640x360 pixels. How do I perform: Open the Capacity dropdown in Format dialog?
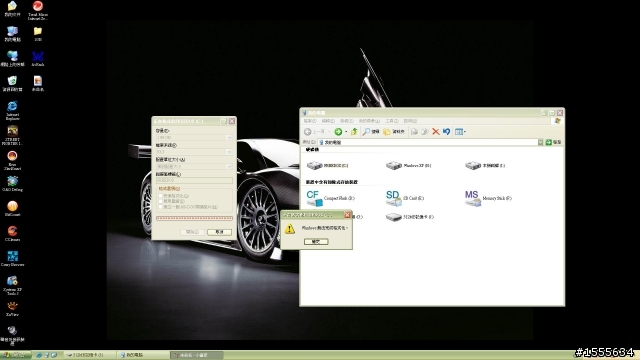229,138
